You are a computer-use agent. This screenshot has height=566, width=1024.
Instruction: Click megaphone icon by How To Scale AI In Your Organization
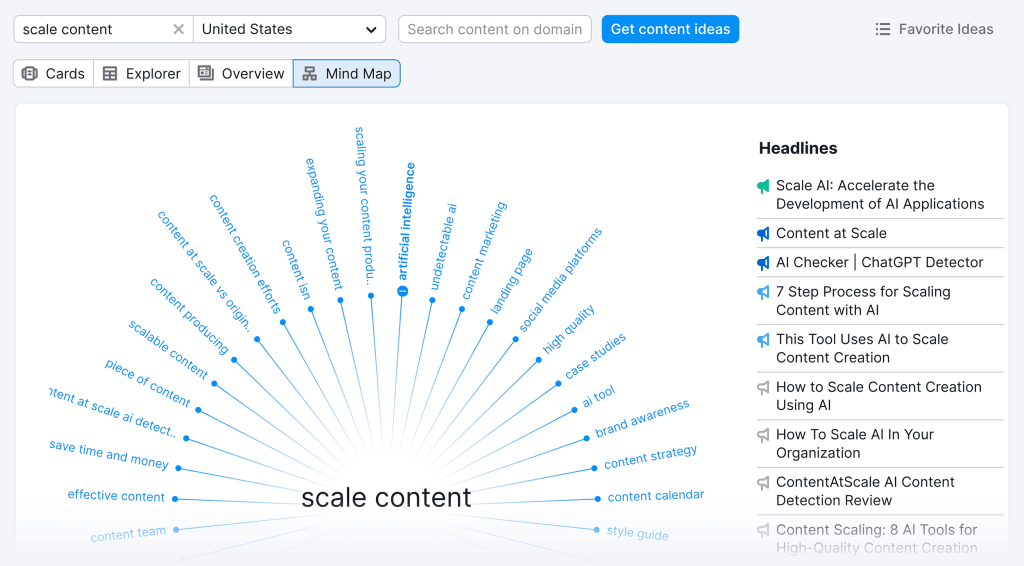[x=764, y=435]
